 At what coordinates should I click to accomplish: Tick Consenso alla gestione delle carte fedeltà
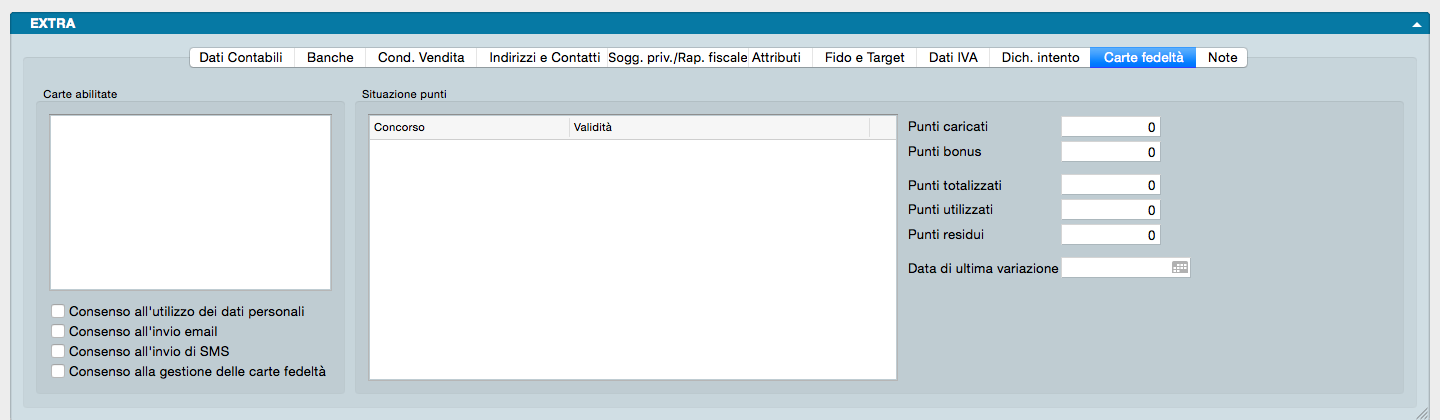[x=58, y=371]
